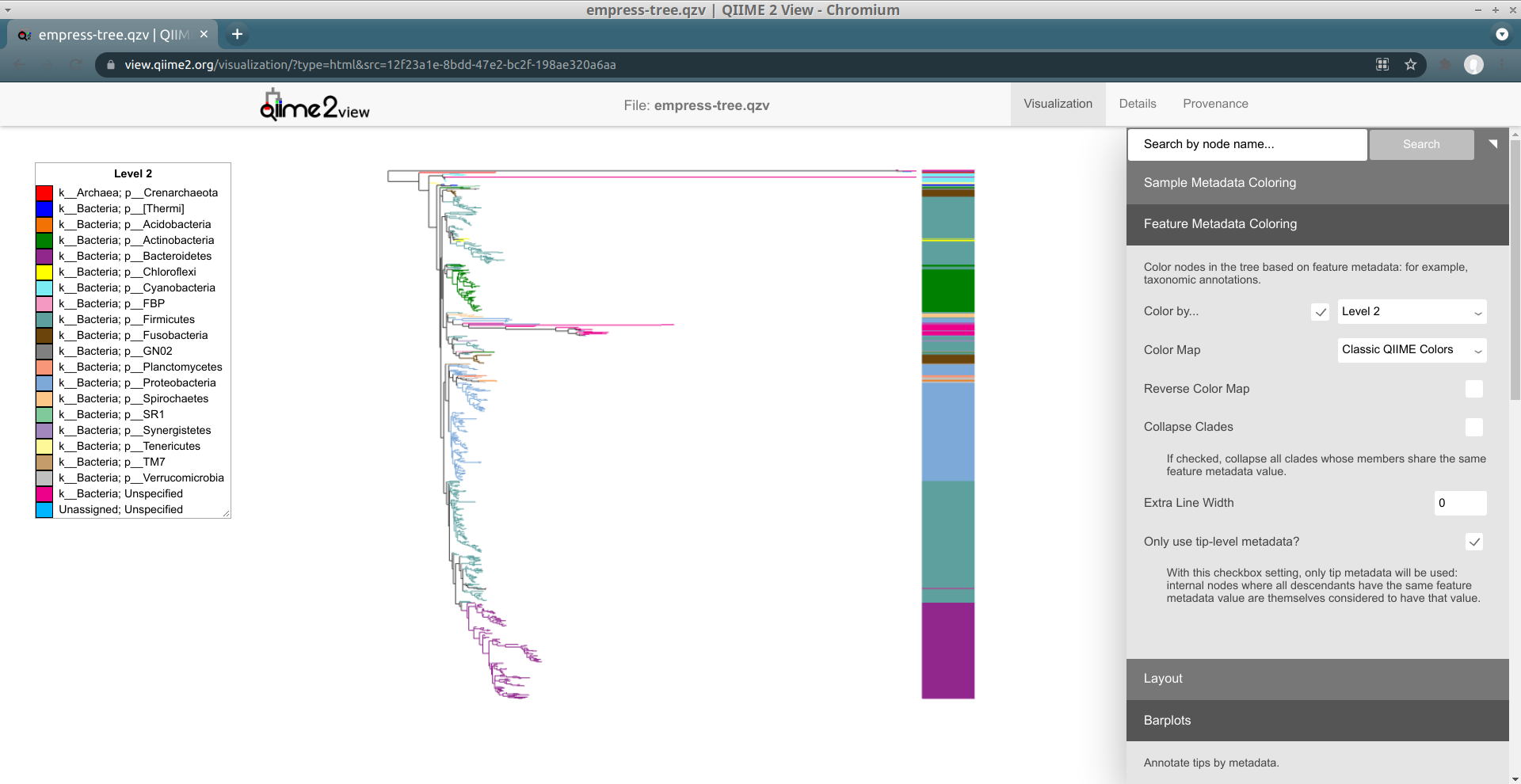Click the page reload icon
This screenshot has height=784, width=1521.
coord(75,64)
